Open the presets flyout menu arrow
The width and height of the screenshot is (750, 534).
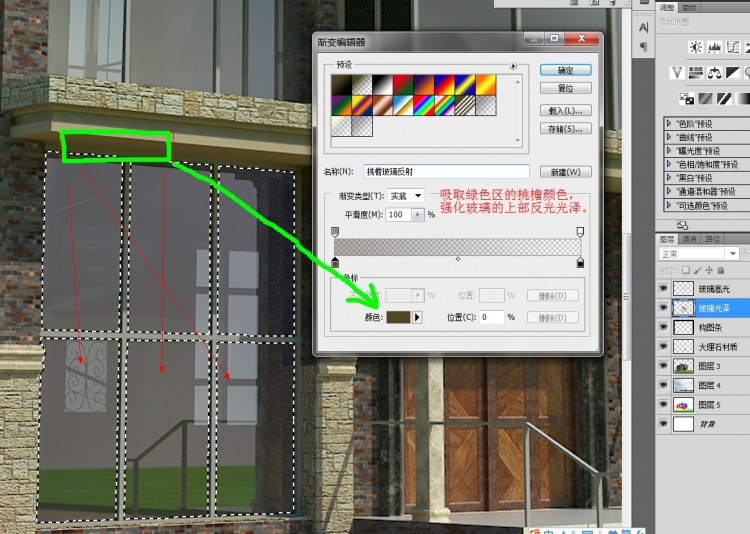[513, 66]
